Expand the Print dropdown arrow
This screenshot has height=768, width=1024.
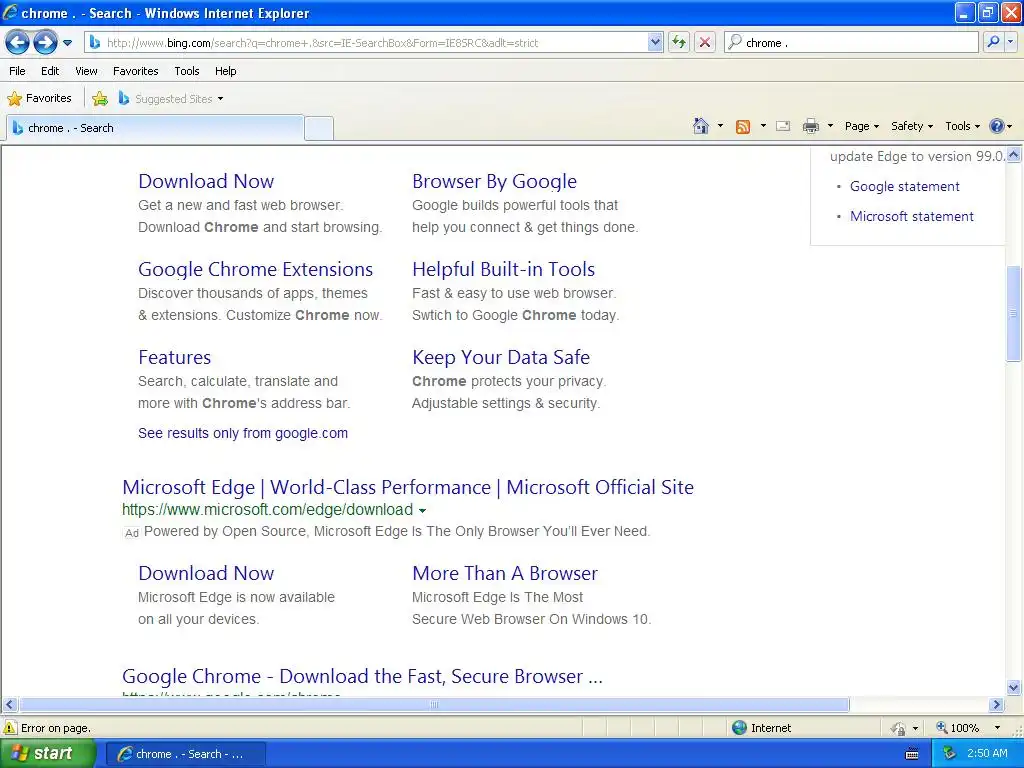(830, 126)
